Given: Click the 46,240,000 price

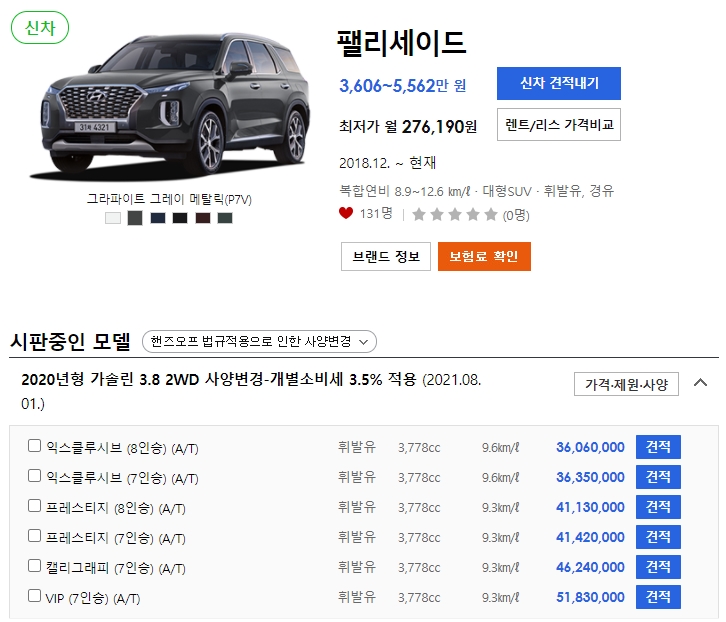Looking at the screenshot, I should click(x=590, y=567).
